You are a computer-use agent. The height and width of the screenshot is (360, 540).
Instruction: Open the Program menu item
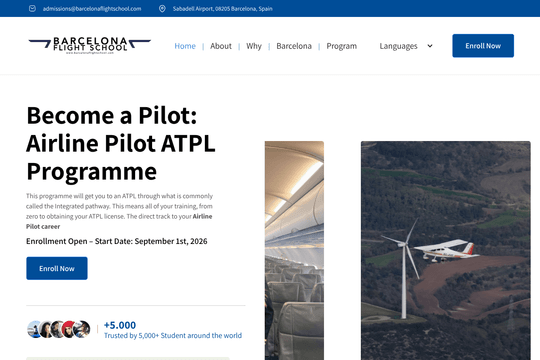pos(342,46)
